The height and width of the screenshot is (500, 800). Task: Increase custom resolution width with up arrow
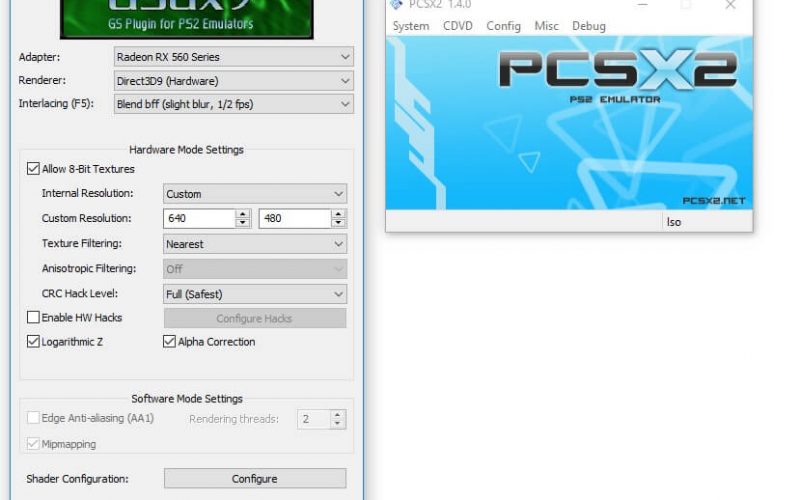coord(243,214)
